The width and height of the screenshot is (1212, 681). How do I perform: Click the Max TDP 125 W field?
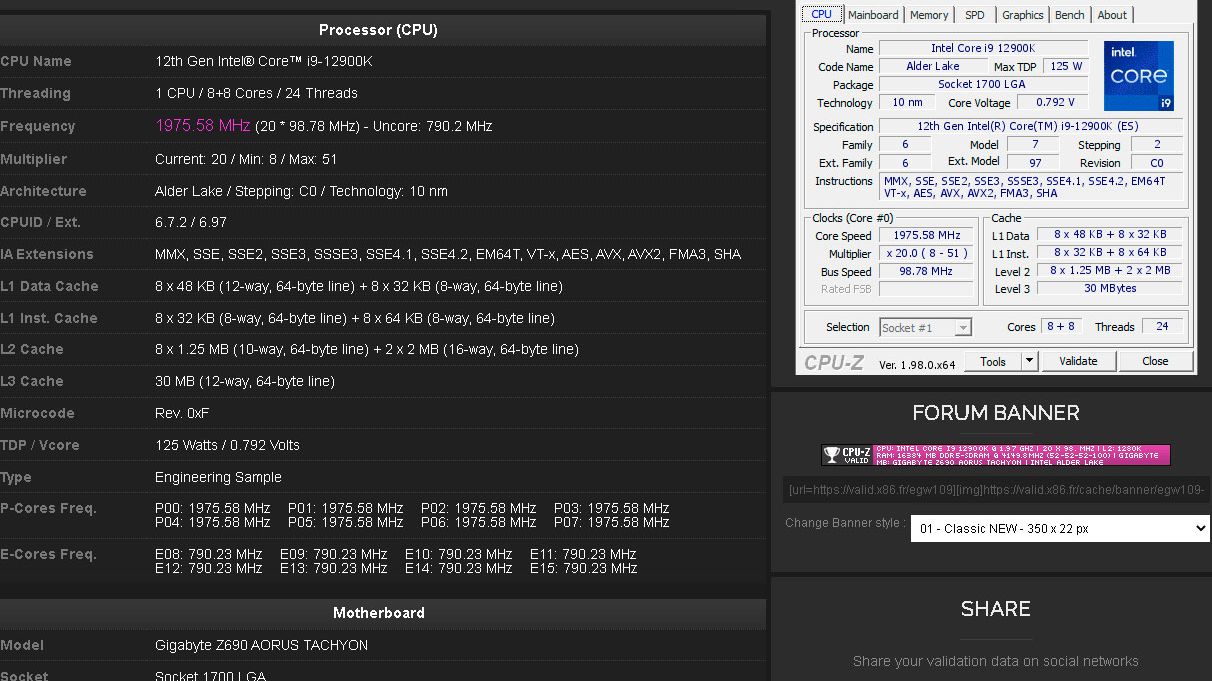[1066, 66]
